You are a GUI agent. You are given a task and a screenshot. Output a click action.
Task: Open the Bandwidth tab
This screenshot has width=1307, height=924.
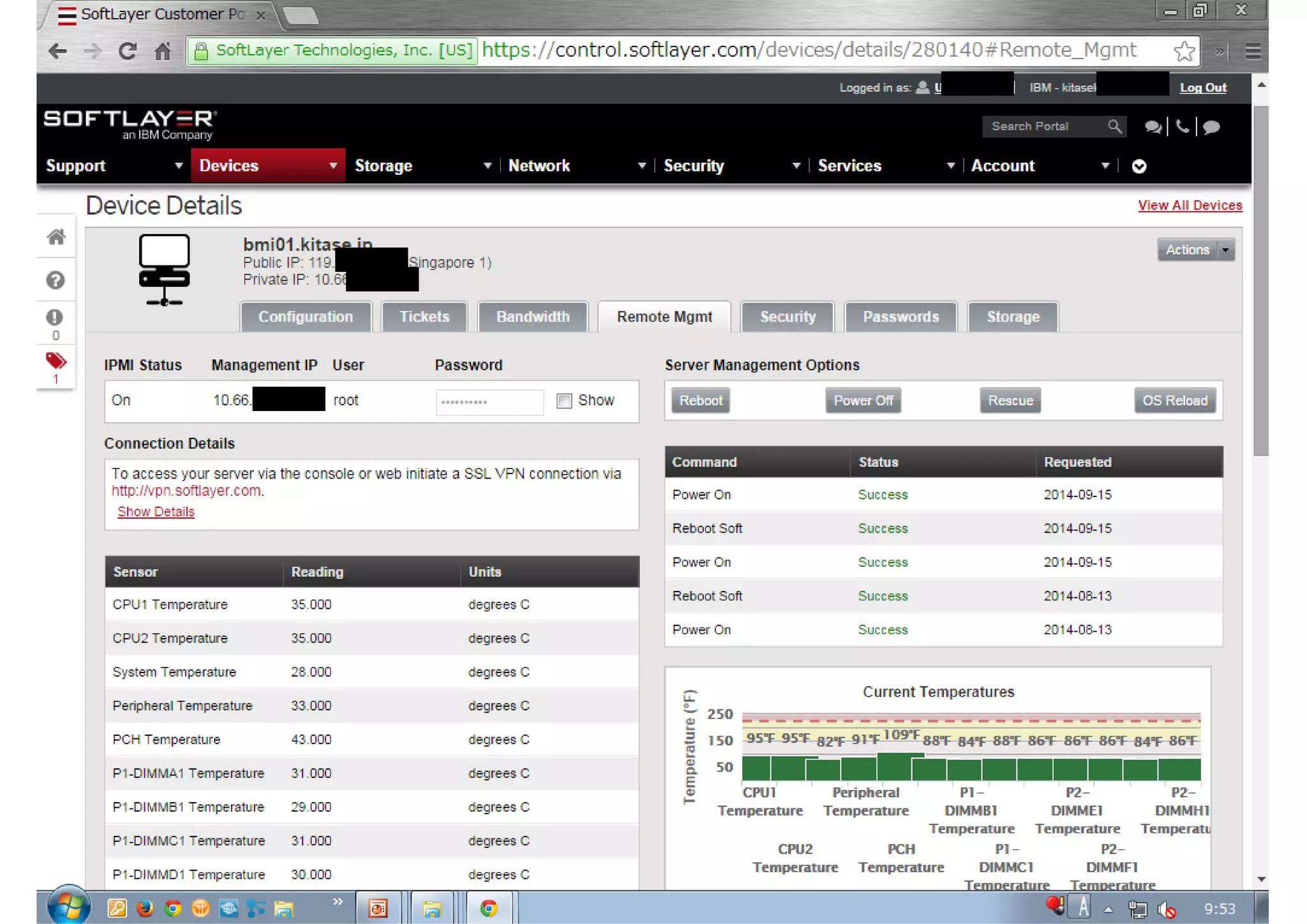(533, 317)
